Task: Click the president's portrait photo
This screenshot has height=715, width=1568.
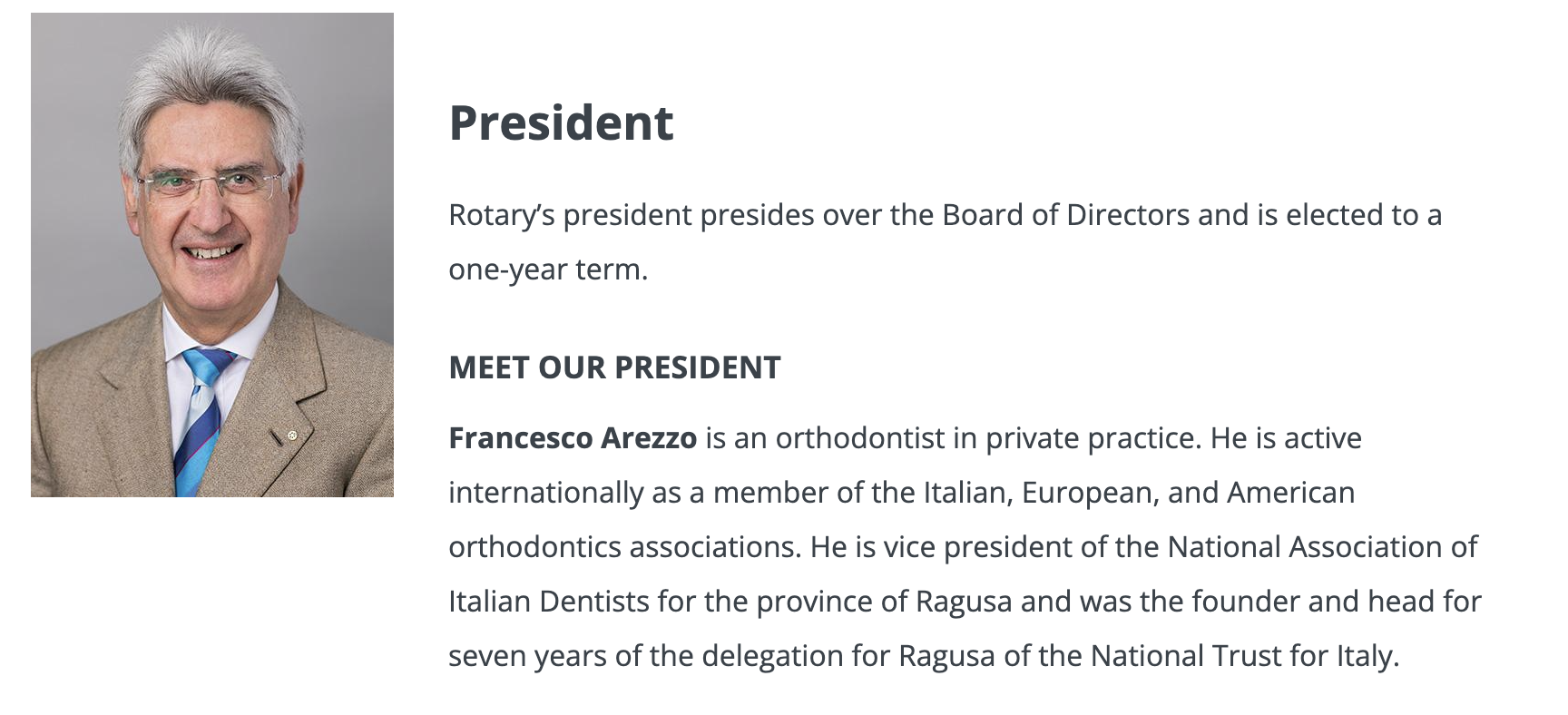Action: point(212,254)
